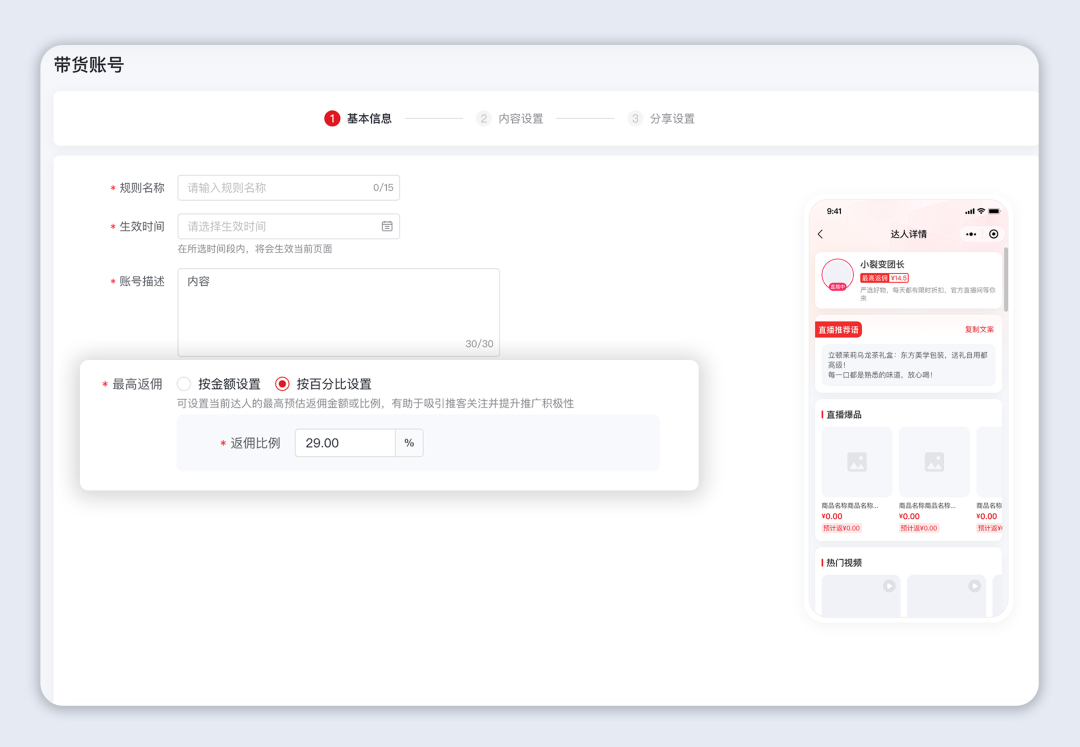This screenshot has height=747, width=1080.
Task: Click the 直播推荐语 red label
Action: [838, 329]
